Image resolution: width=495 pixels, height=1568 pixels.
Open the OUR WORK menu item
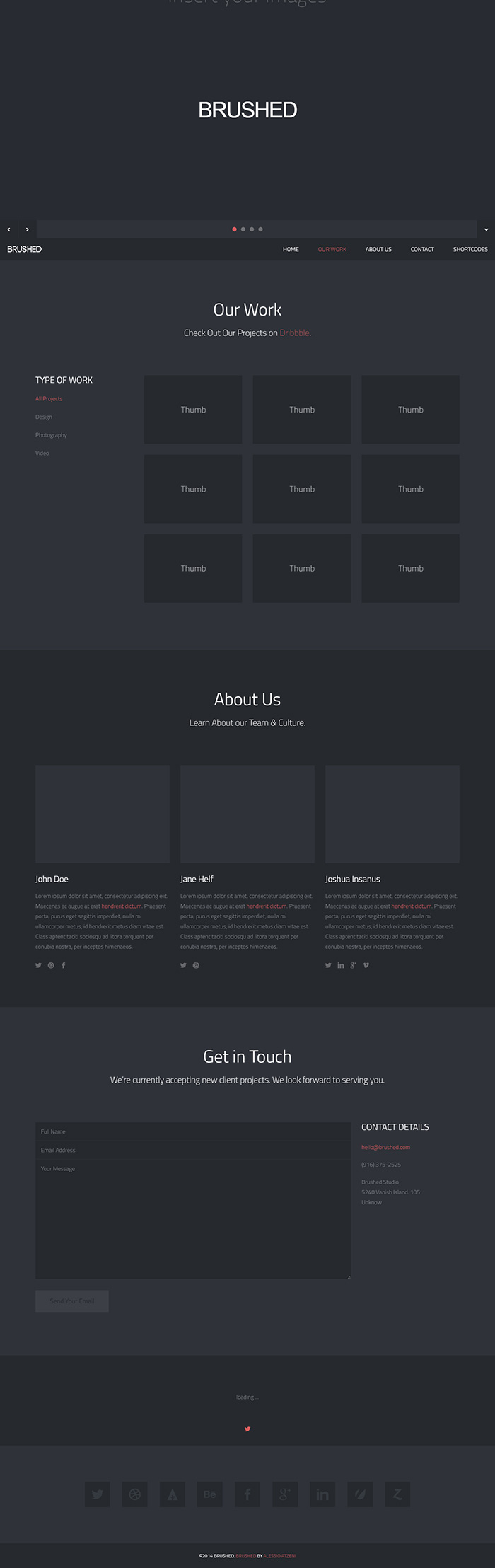coord(332,249)
